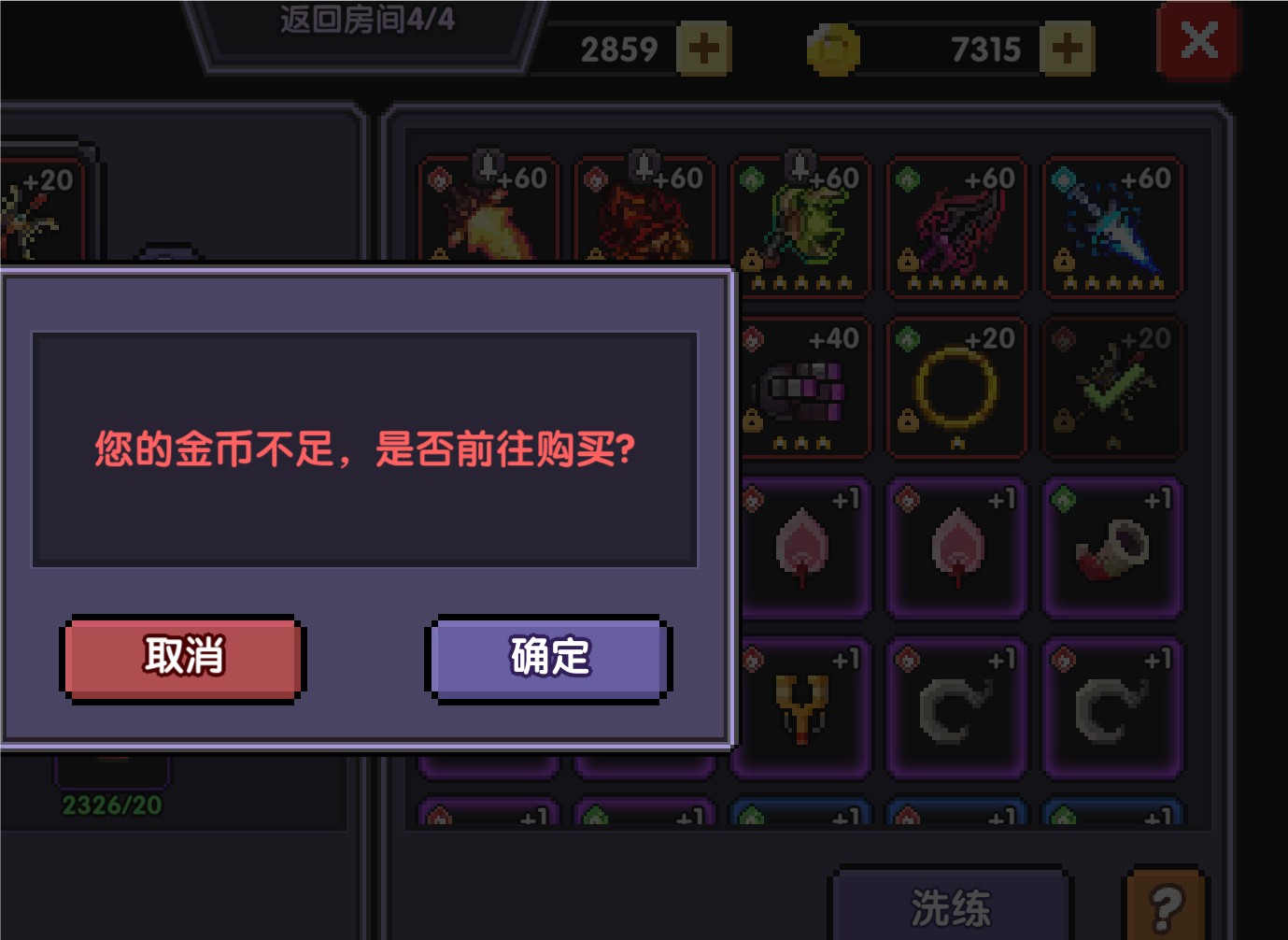The height and width of the screenshot is (940, 1288).
Task: Click the gold coin icon
Action: [832, 49]
